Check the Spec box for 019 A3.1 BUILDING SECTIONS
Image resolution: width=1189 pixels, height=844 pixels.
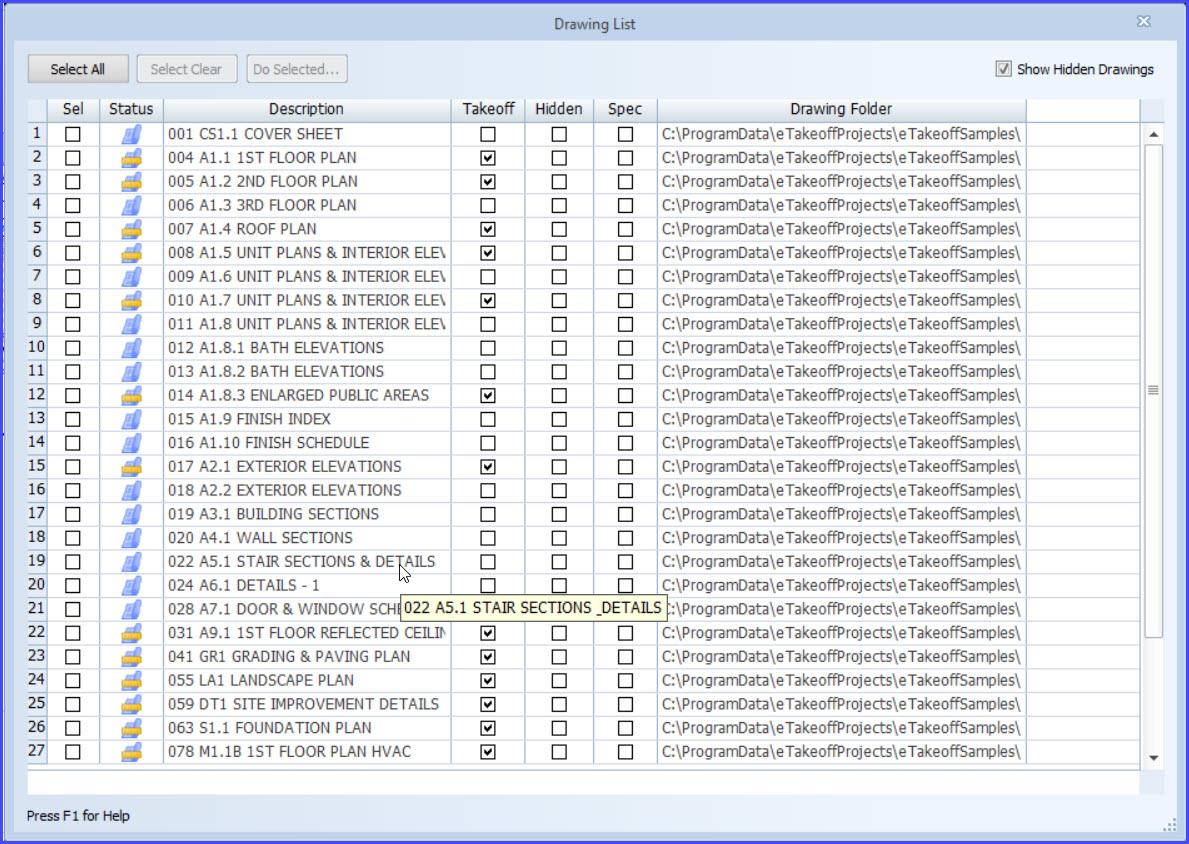624,514
